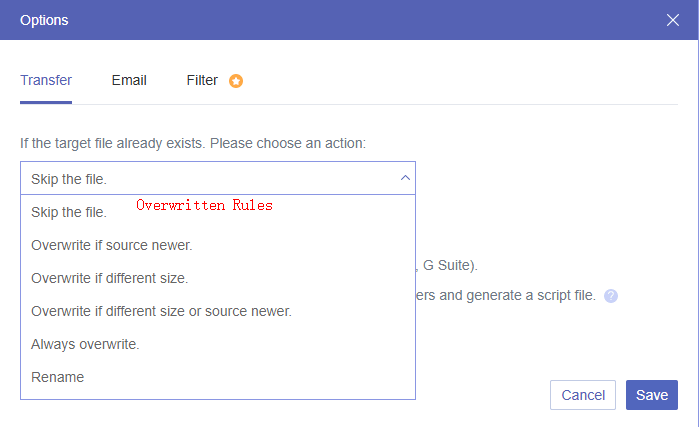The image size is (699, 427).
Task: Select 'Overwrite if source newer.' option
Action: click(x=112, y=245)
